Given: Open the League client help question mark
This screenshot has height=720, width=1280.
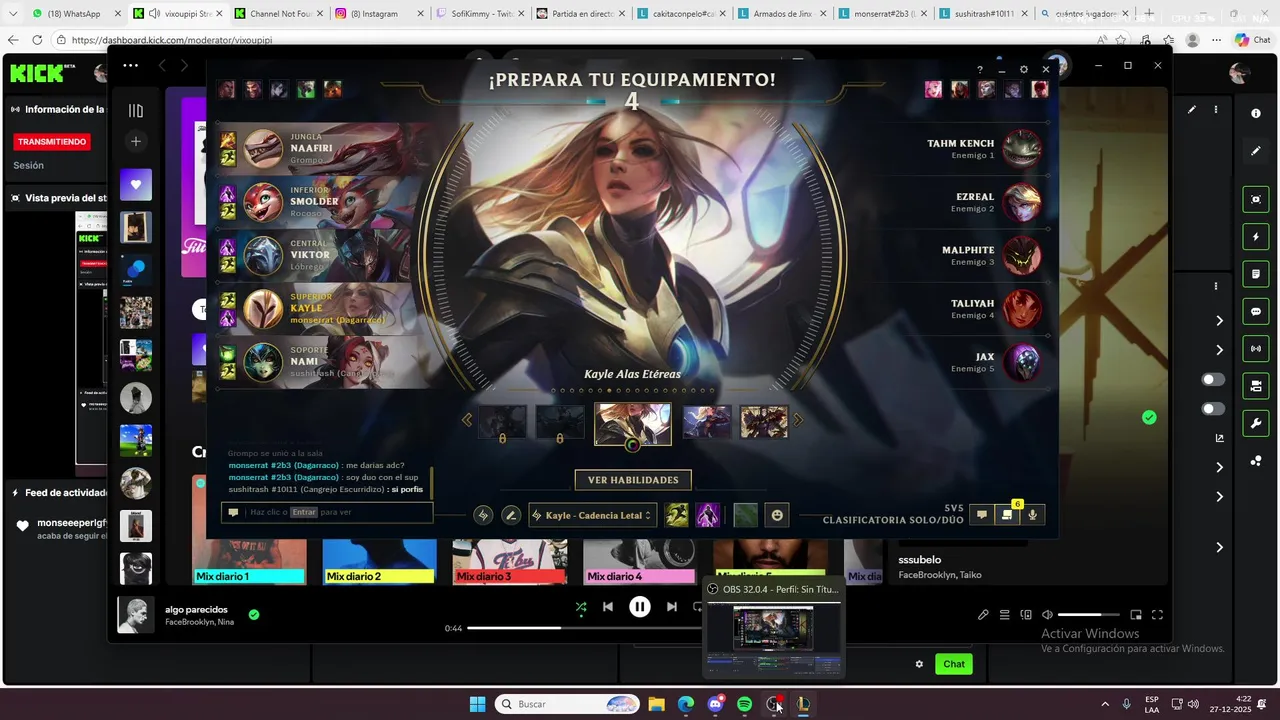Looking at the screenshot, I should (980, 70).
